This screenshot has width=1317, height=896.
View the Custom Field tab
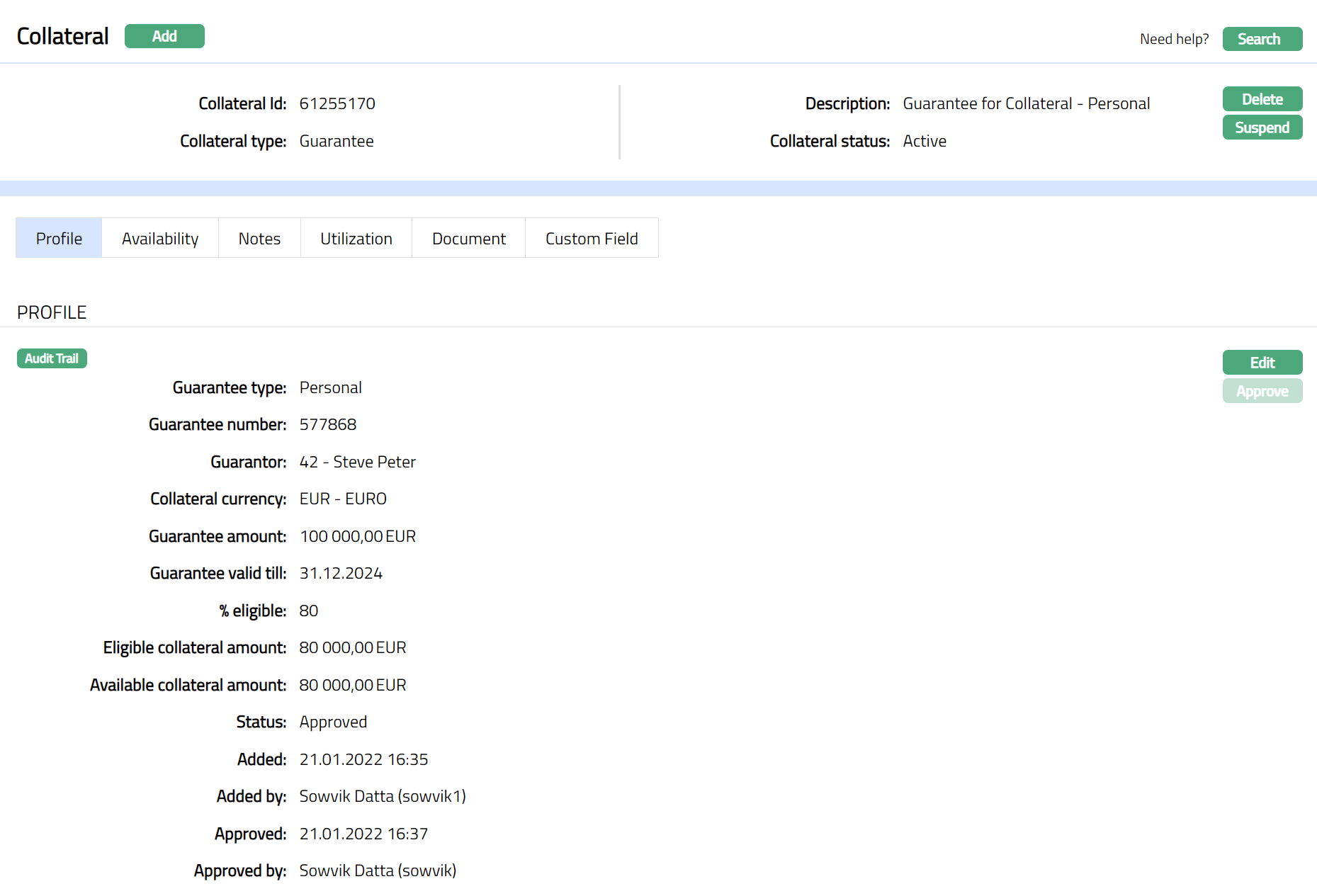click(592, 239)
